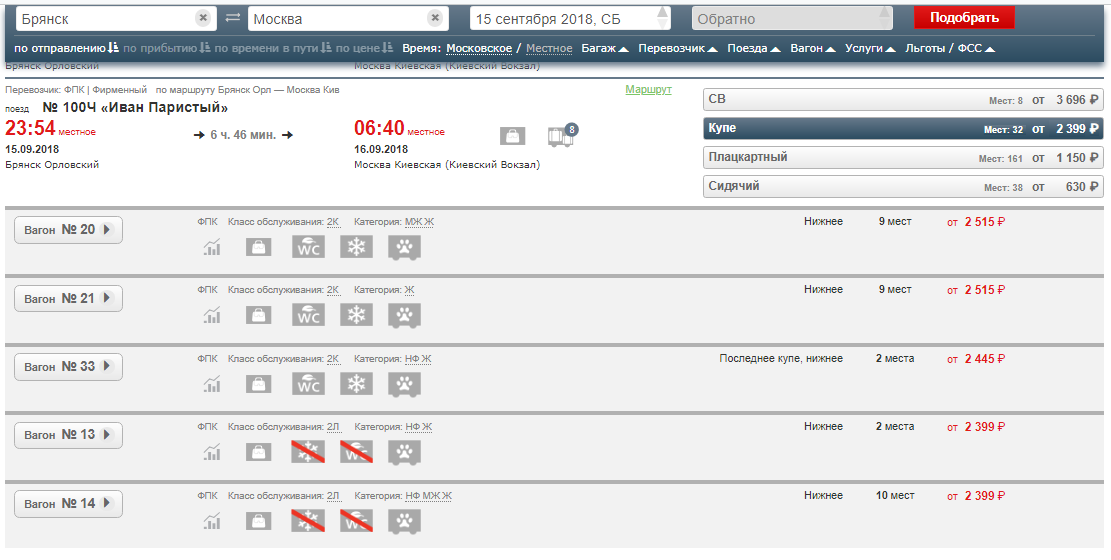Screen dimensions: 1111x560
Task: Select the Плацкартный car class tab
Action: (x=904, y=158)
